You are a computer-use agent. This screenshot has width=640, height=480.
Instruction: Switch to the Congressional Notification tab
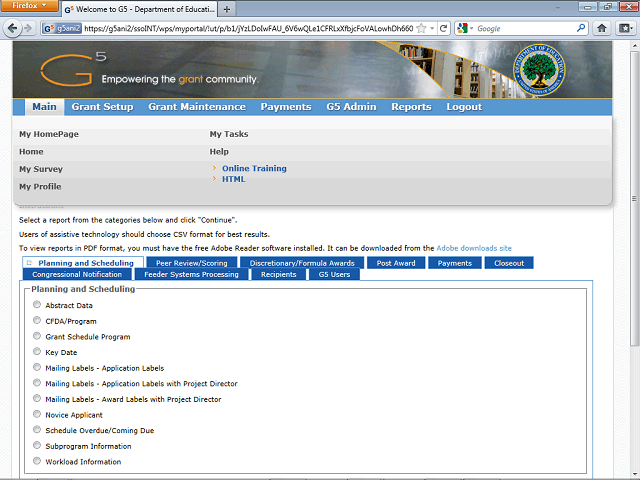(77, 274)
